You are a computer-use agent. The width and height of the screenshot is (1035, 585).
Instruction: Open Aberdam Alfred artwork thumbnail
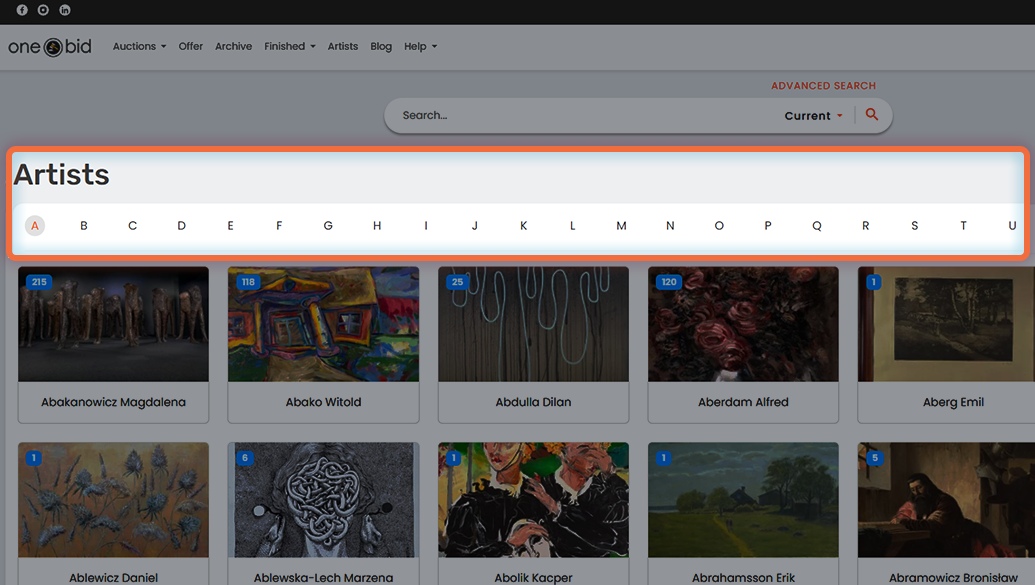click(743, 324)
